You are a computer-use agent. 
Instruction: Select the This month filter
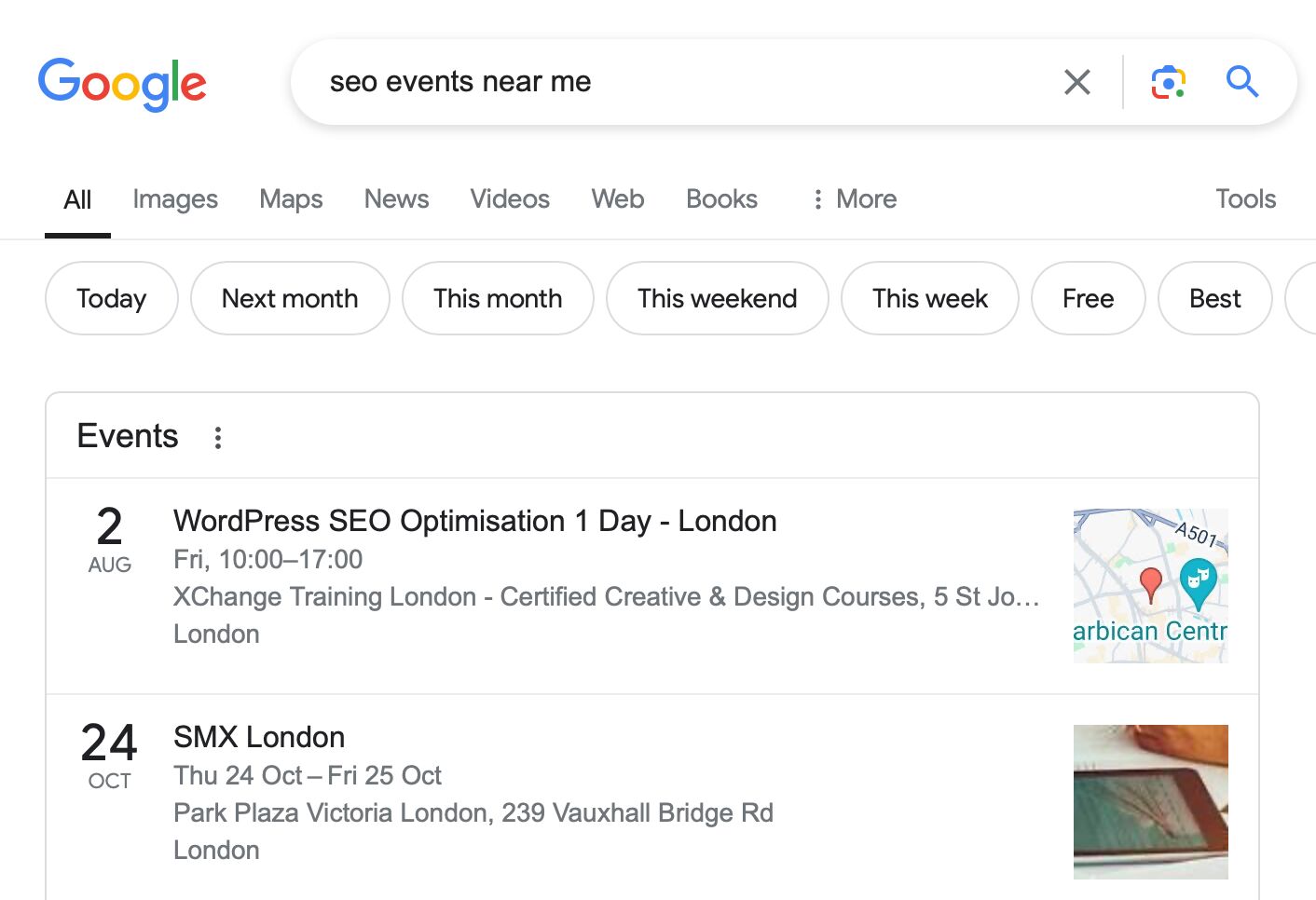click(x=498, y=298)
